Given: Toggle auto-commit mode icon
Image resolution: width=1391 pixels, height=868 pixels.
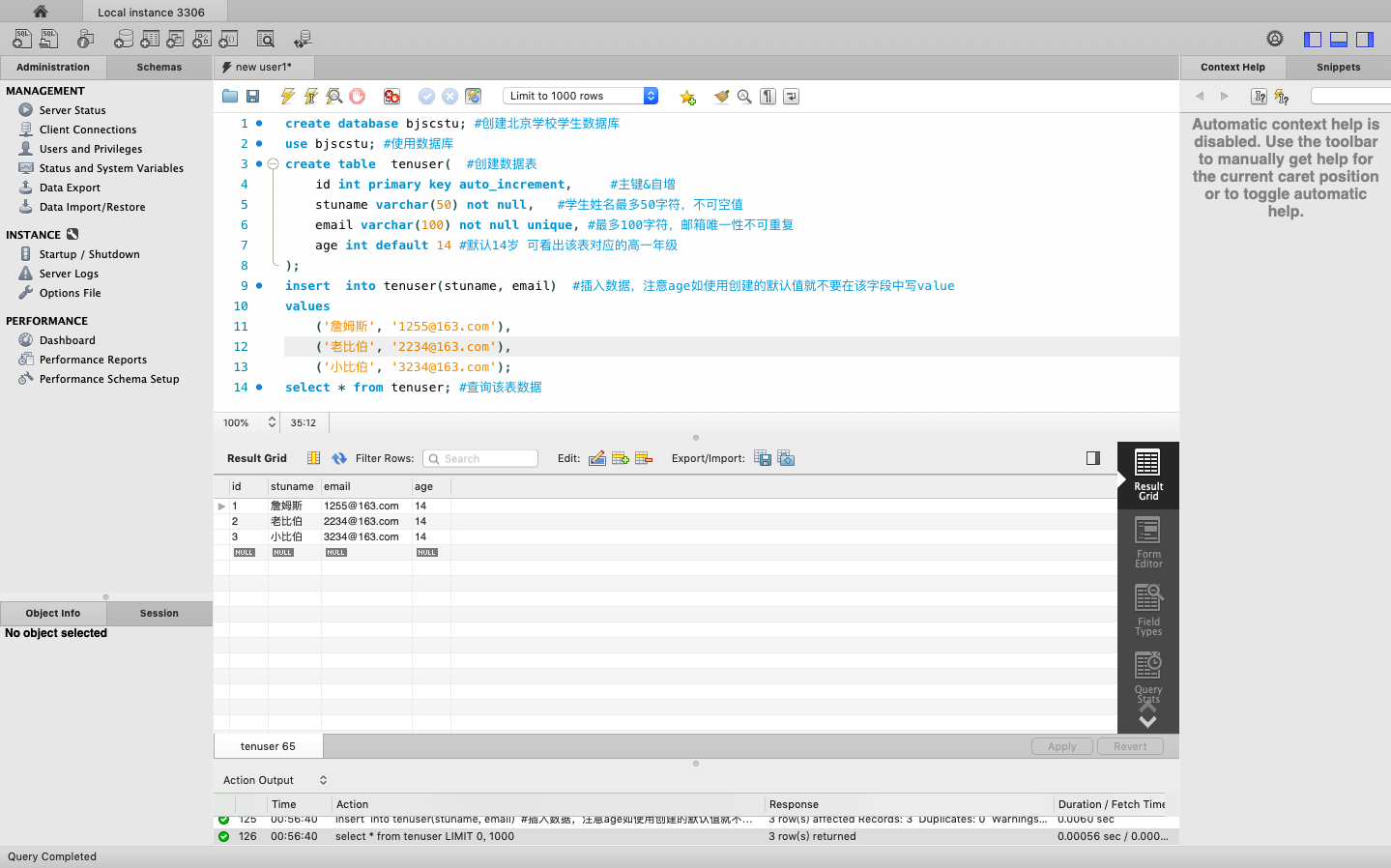Looking at the screenshot, I should click(x=473, y=96).
